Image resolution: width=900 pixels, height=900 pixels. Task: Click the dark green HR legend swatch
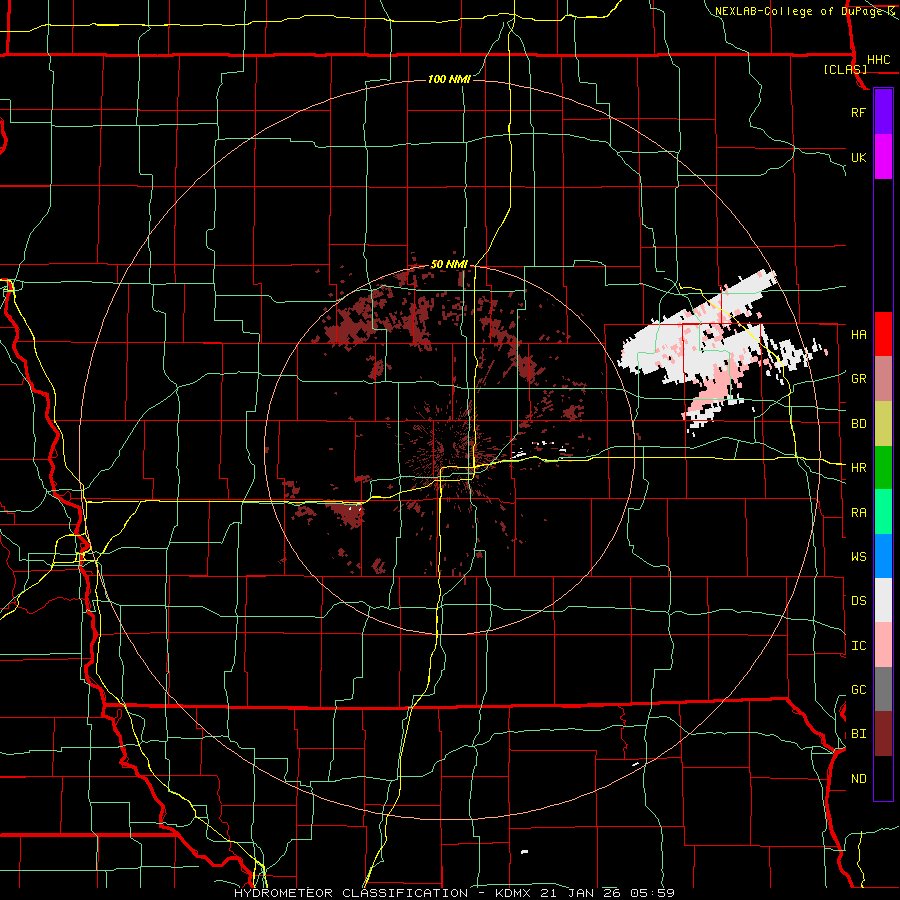pos(883,467)
